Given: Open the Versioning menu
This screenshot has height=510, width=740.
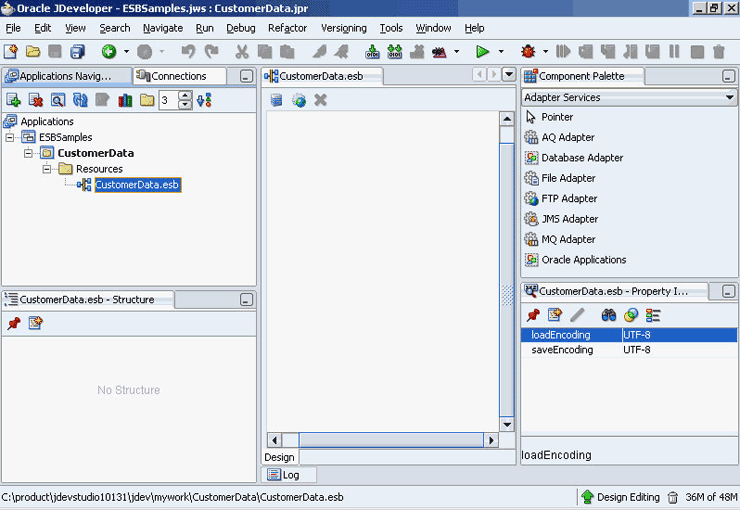Looking at the screenshot, I should click(344, 28).
